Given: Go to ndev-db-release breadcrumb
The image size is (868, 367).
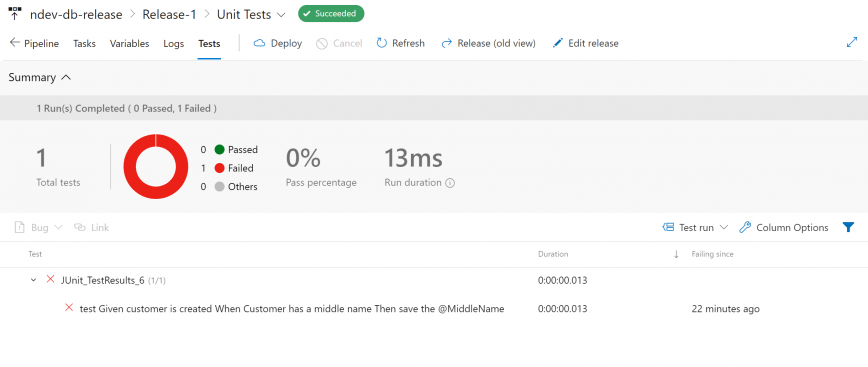Looking at the screenshot, I should tap(76, 14).
